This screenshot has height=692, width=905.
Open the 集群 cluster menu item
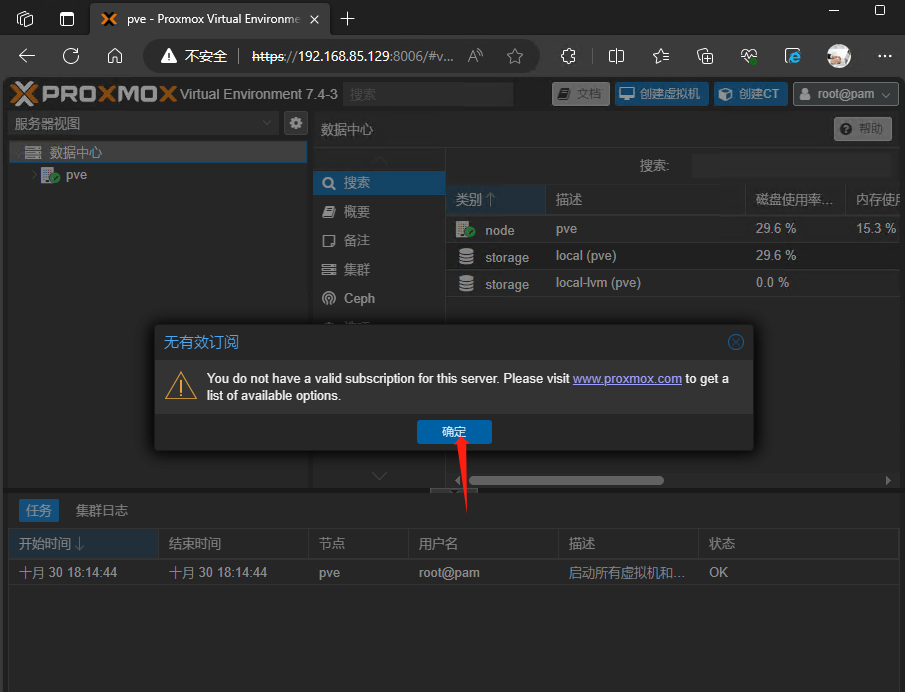tap(379, 270)
